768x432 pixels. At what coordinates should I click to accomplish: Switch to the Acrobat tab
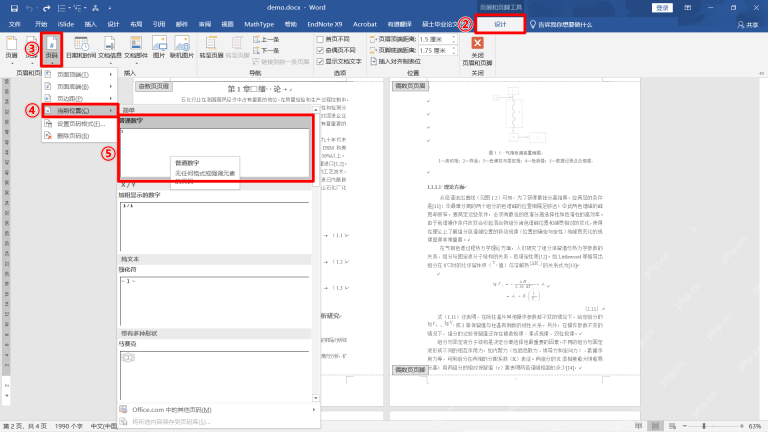pos(365,24)
